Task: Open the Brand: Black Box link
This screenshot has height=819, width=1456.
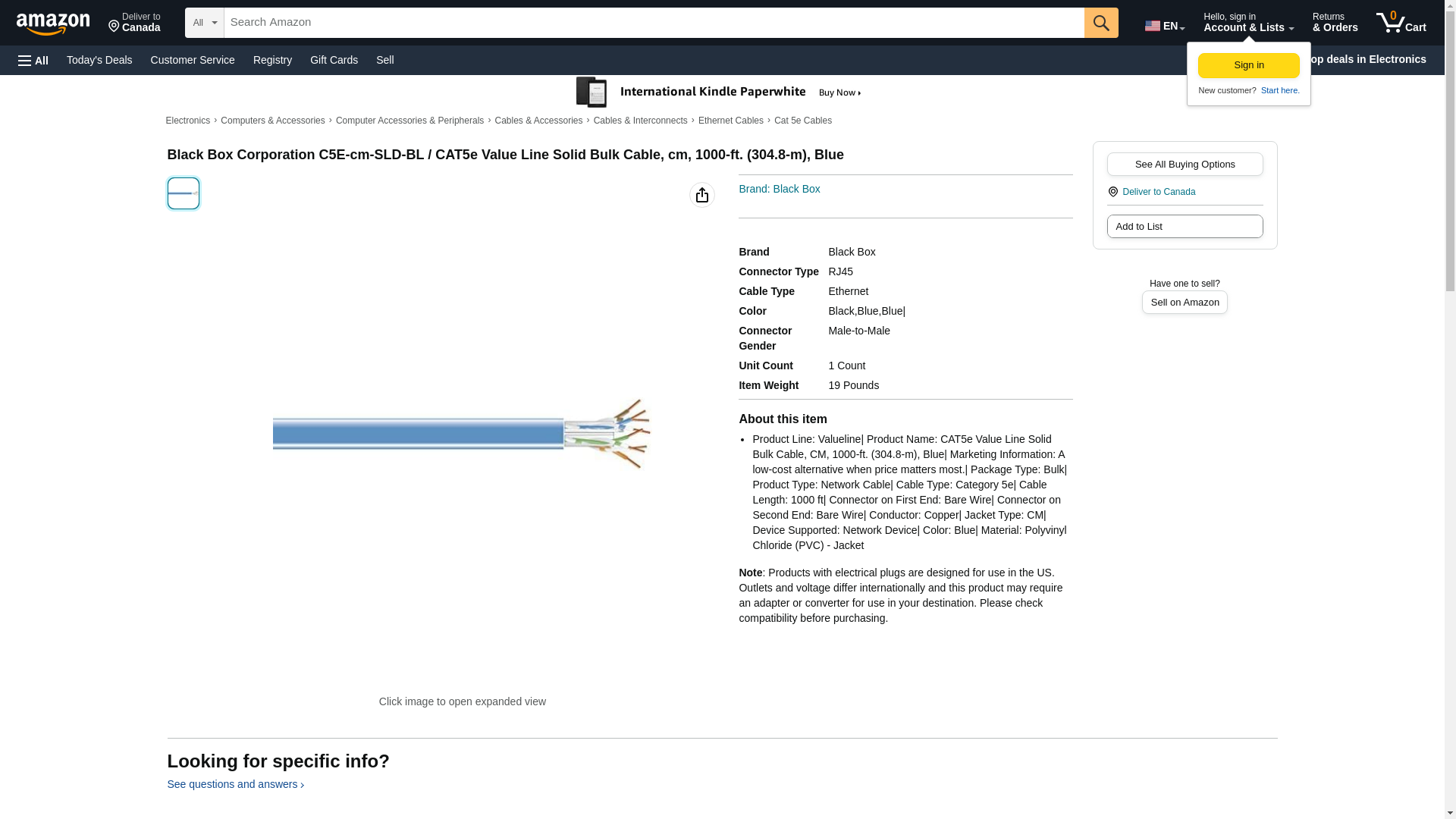Action: click(x=779, y=189)
